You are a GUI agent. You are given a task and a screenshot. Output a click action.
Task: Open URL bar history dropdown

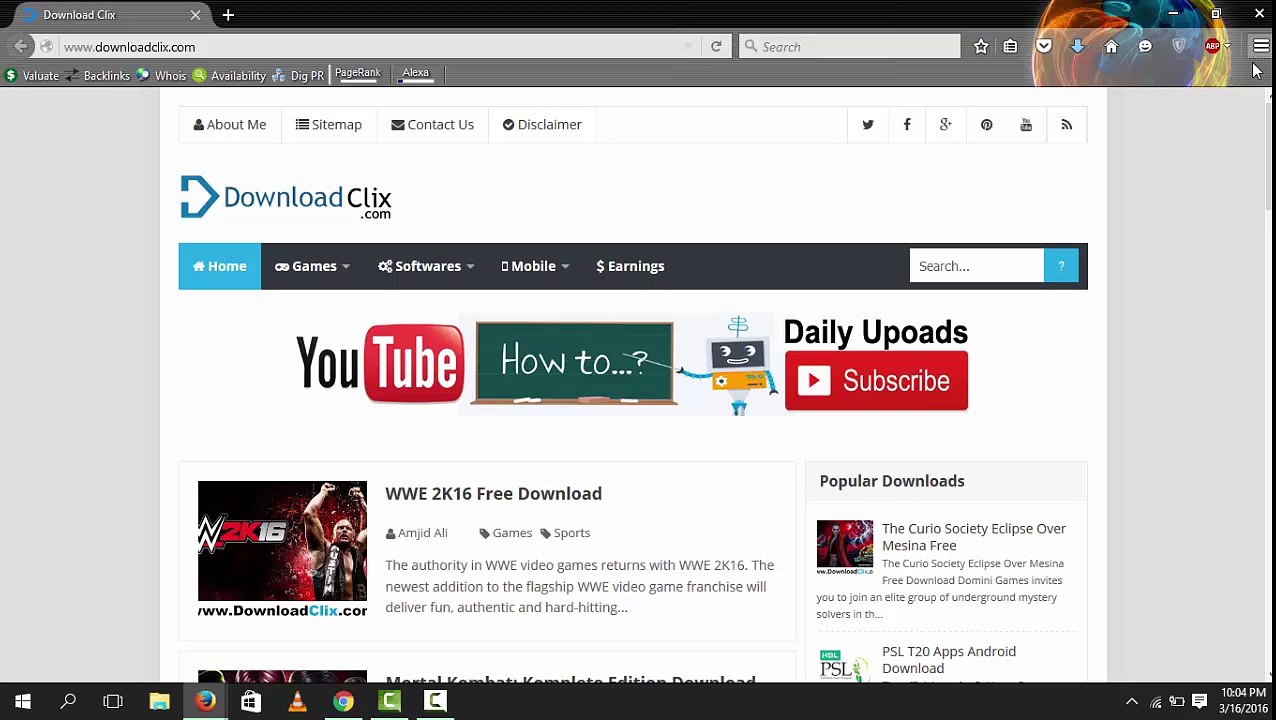(x=688, y=47)
